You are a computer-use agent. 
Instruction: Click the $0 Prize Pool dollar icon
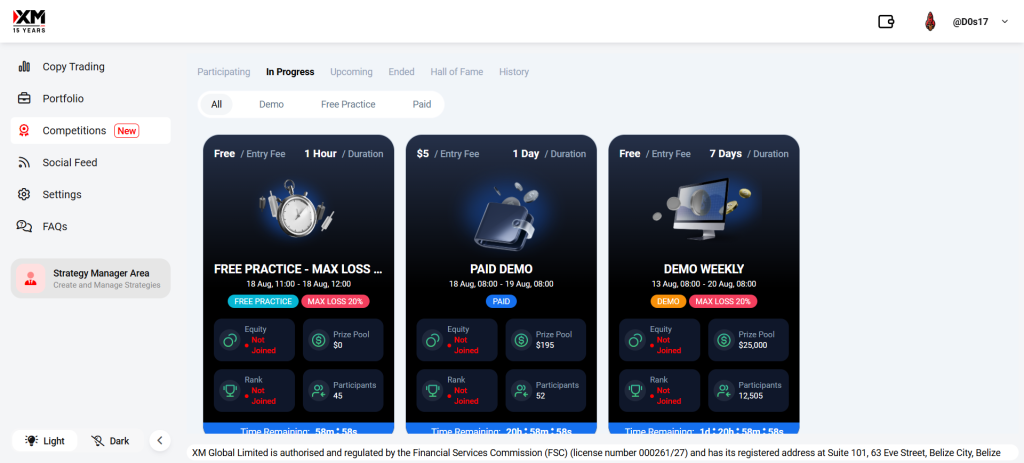318,340
